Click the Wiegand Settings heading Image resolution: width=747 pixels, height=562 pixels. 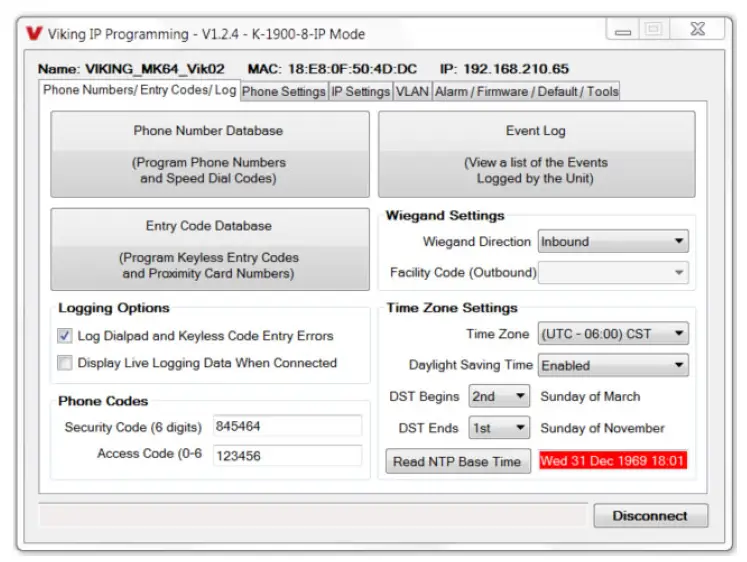click(x=445, y=216)
